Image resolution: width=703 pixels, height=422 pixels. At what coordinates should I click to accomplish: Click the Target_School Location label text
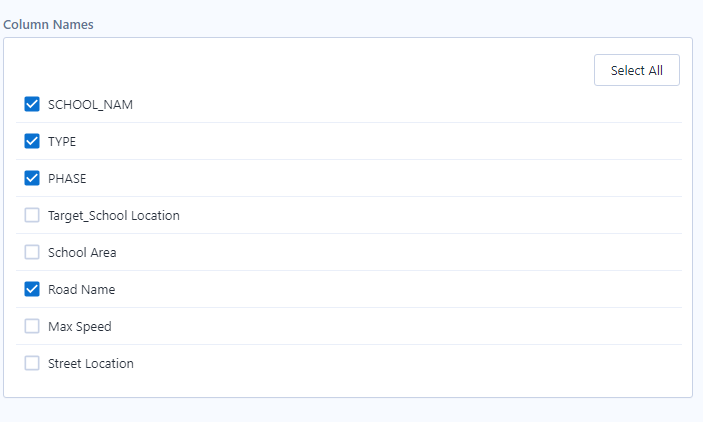tap(113, 216)
